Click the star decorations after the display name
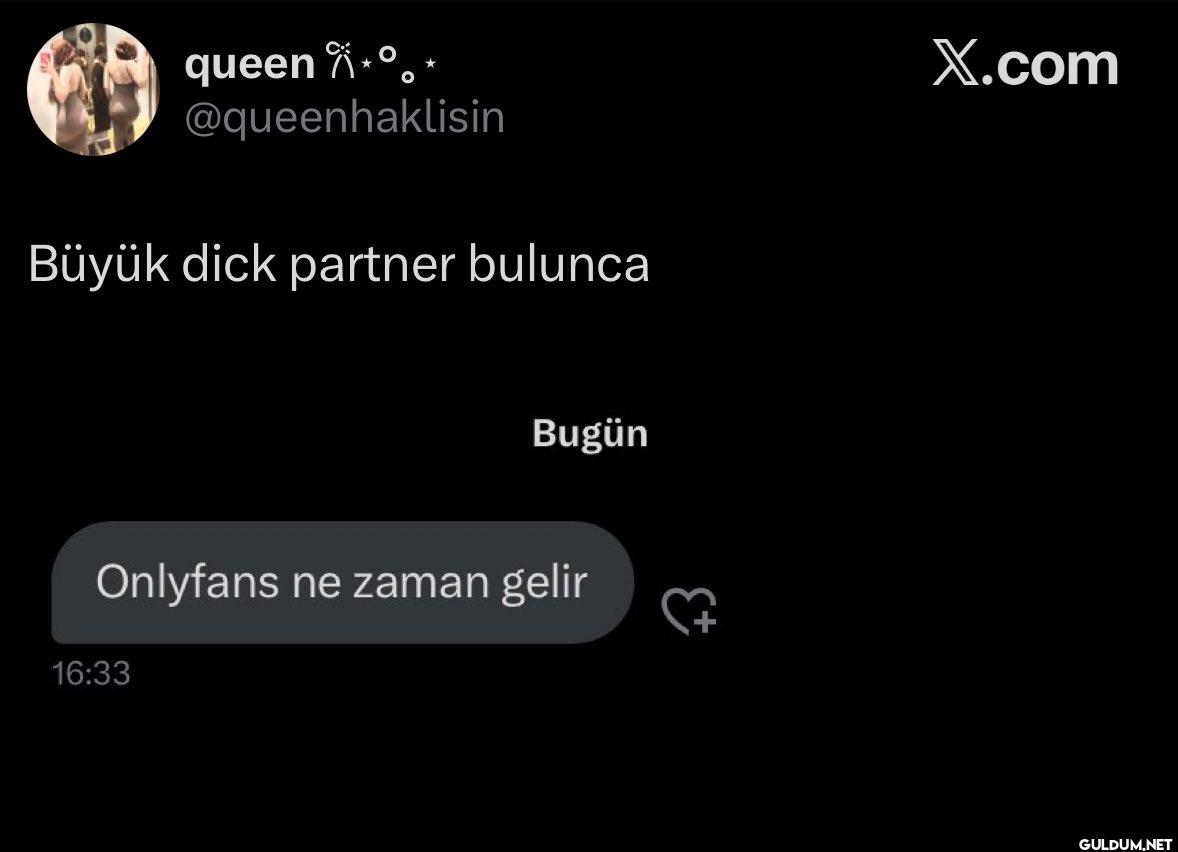This screenshot has width=1178, height=852. pos(399,63)
